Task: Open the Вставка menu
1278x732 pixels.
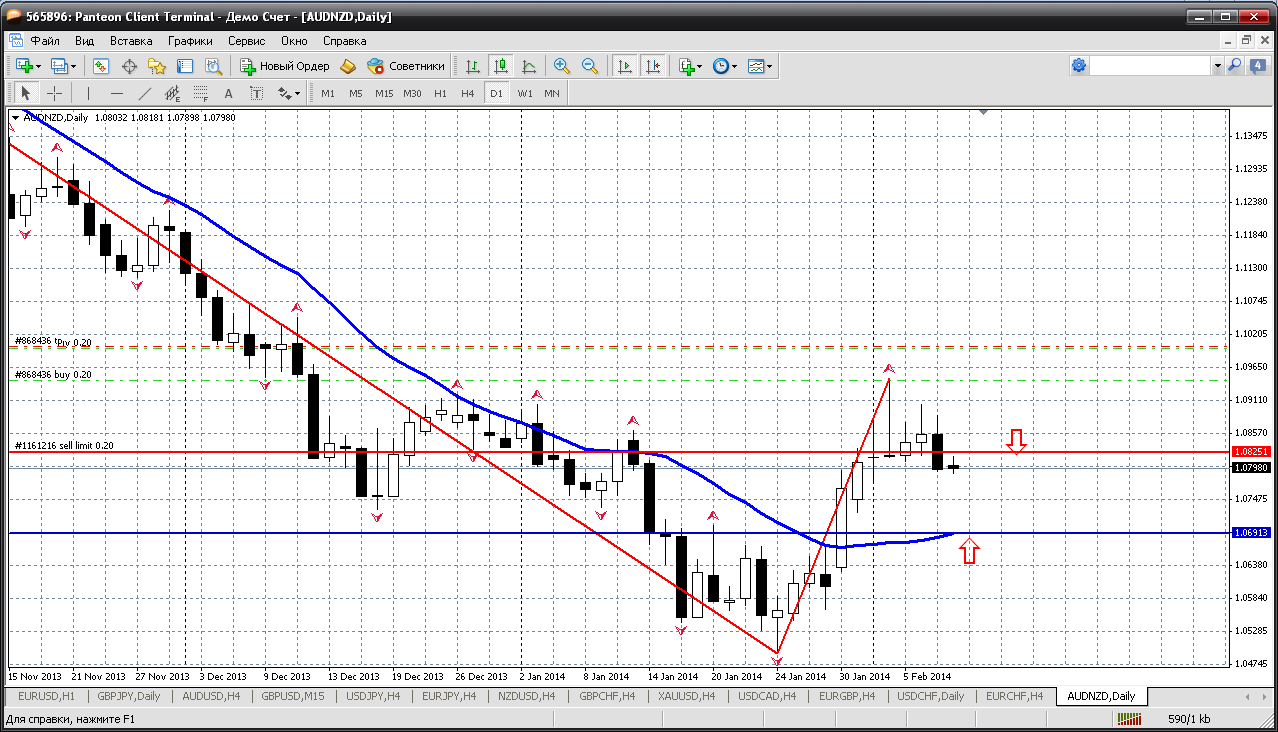Action: pos(131,41)
